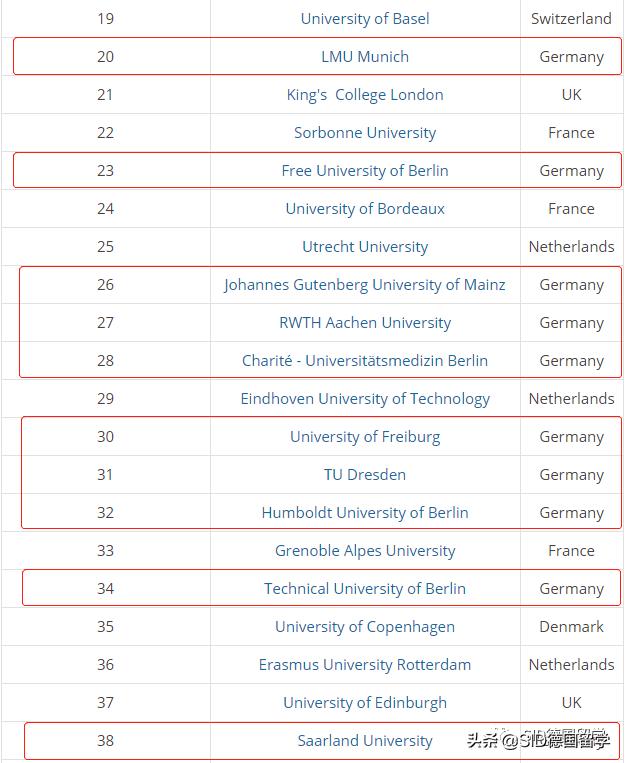Open Technical University of Berlin link
This screenshot has width=625, height=763.
pyautogui.click(x=365, y=589)
